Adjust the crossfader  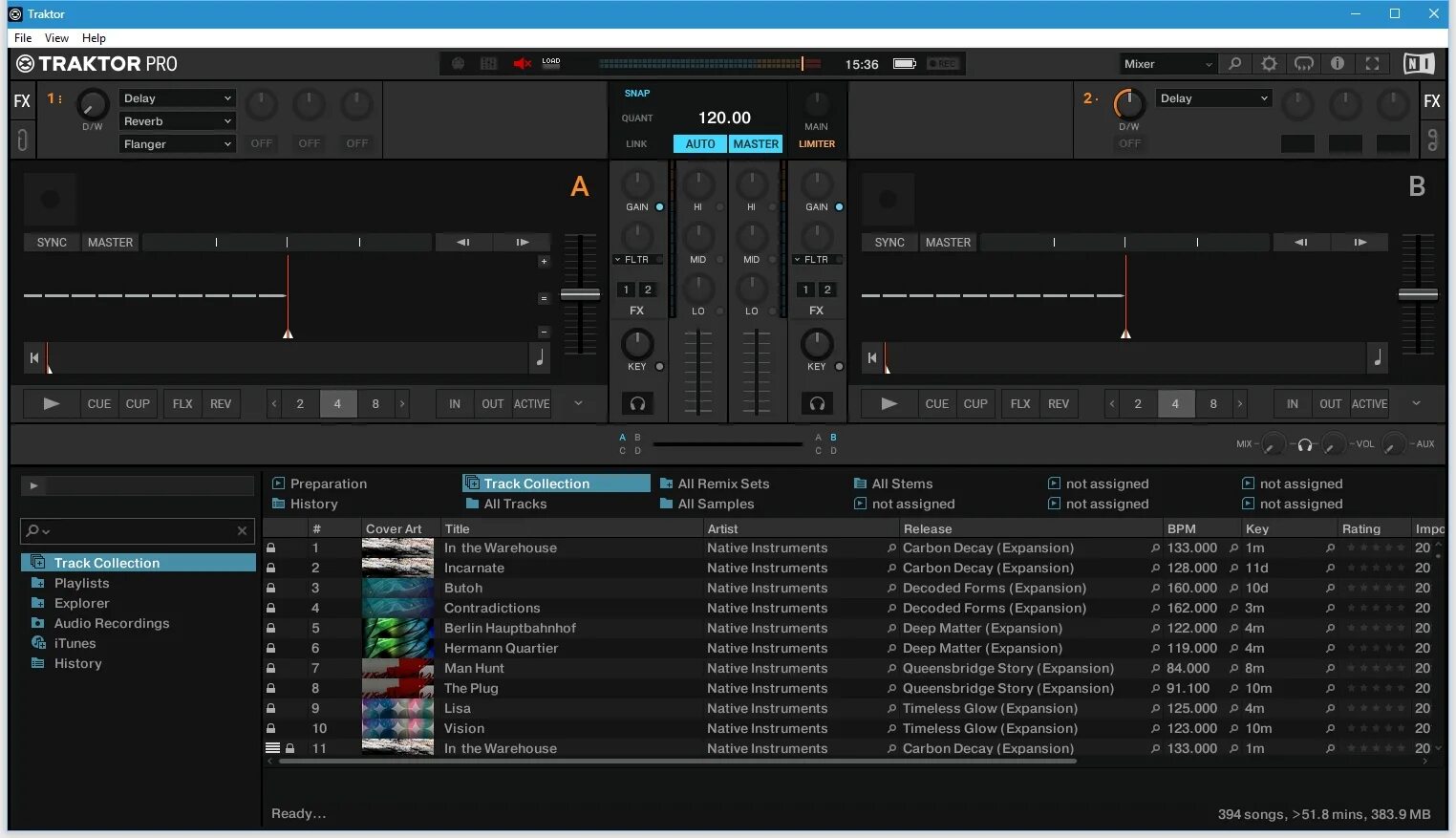[727, 443]
